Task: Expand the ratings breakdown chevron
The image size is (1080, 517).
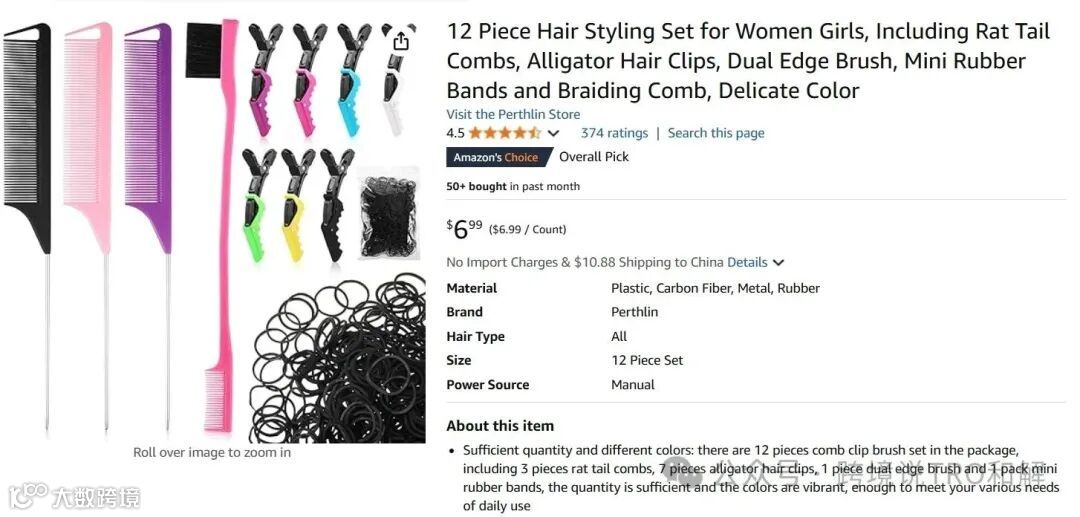Action: pyautogui.click(x=552, y=134)
